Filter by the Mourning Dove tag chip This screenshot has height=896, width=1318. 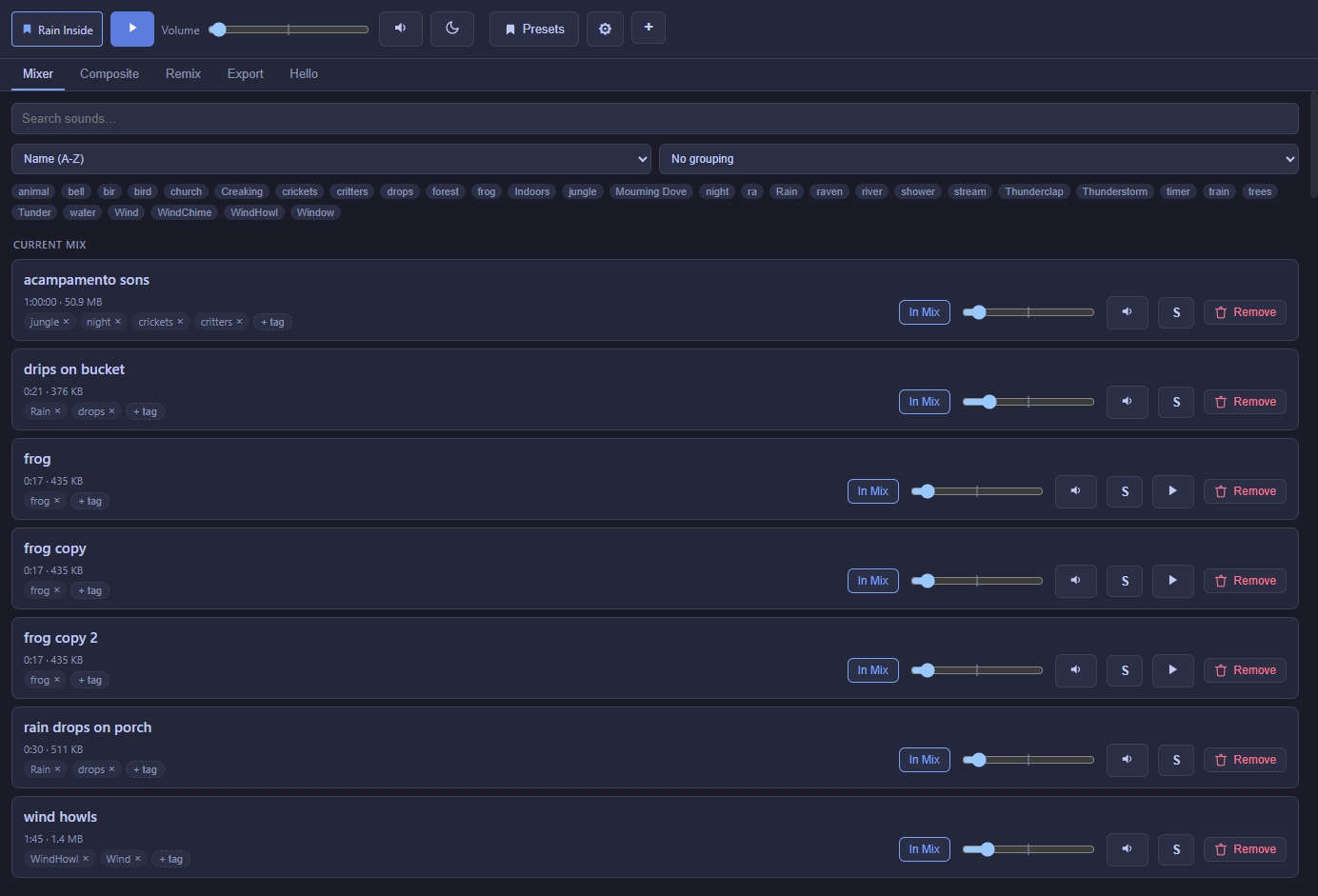[x=651, y=191]
